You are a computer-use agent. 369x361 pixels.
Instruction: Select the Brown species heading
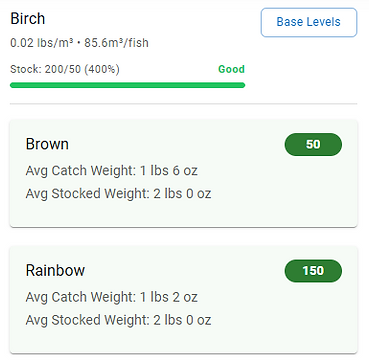pyautogui.click(x=47, y=144)
